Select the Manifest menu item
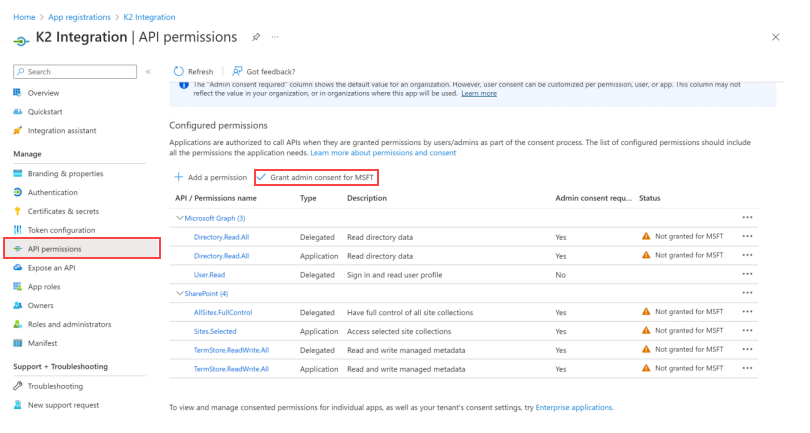The image size is (810, 433). pyautogui.click(x=42, y=343)
